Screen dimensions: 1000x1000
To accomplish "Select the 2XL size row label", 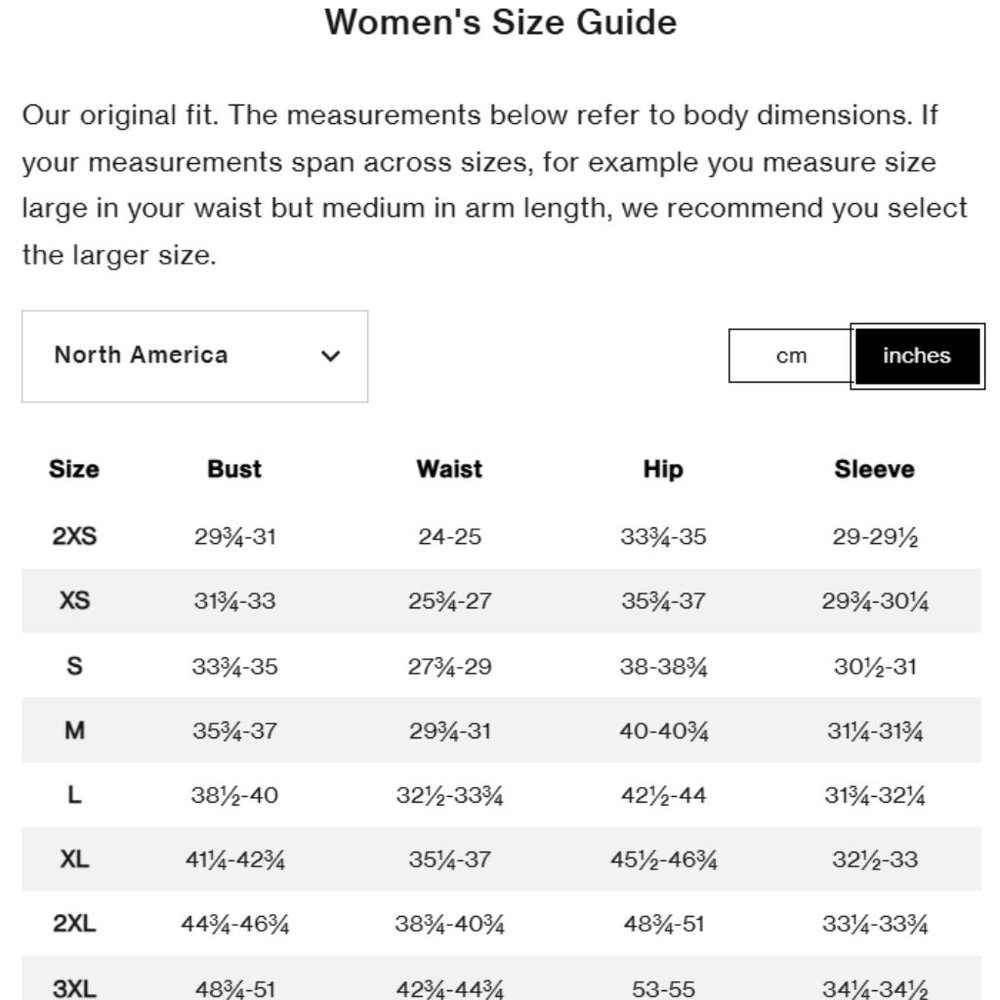I will coord(74,923).
